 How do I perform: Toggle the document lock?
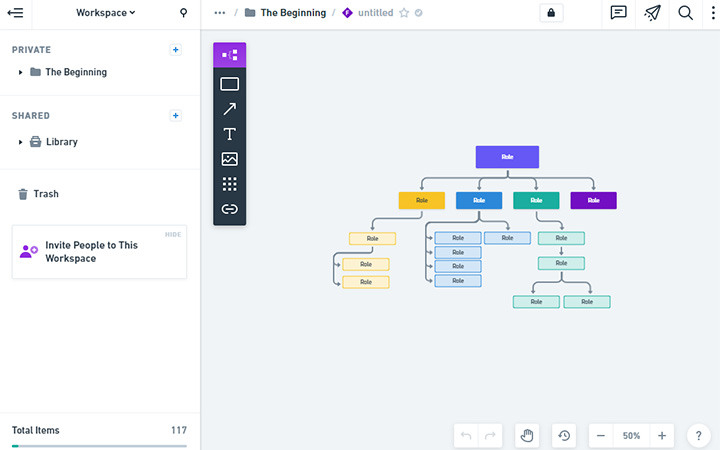pyautogui.click(x=550, y=13)
